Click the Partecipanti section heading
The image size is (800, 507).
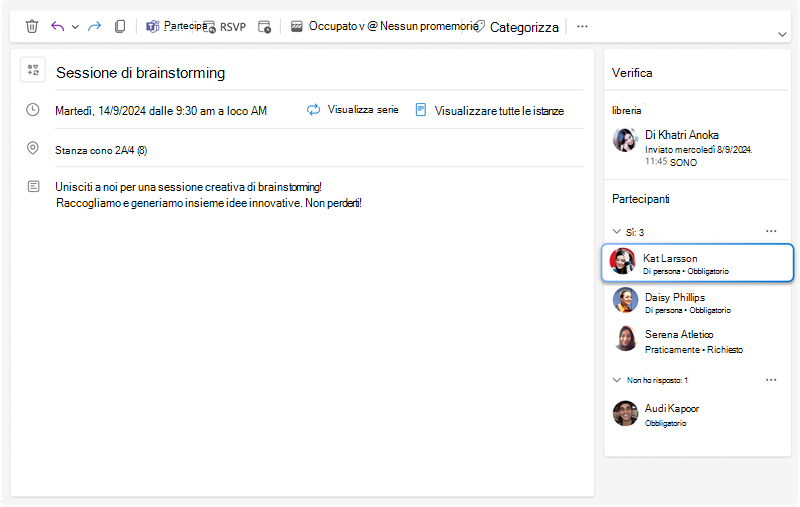click(x=640, y=199)
